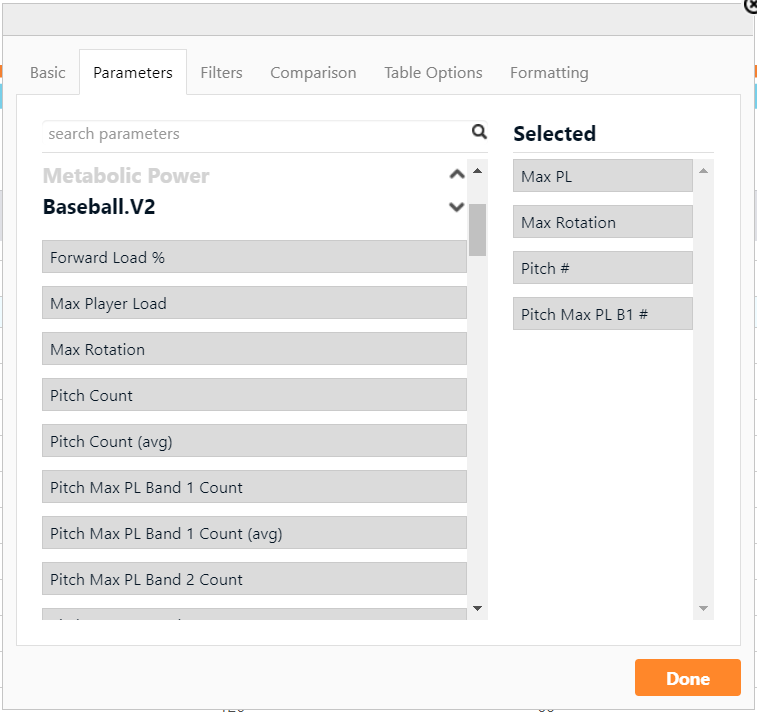757x713 pixels.
Task: Switch to the Basic tab
Action: click(x=48, y=73)
